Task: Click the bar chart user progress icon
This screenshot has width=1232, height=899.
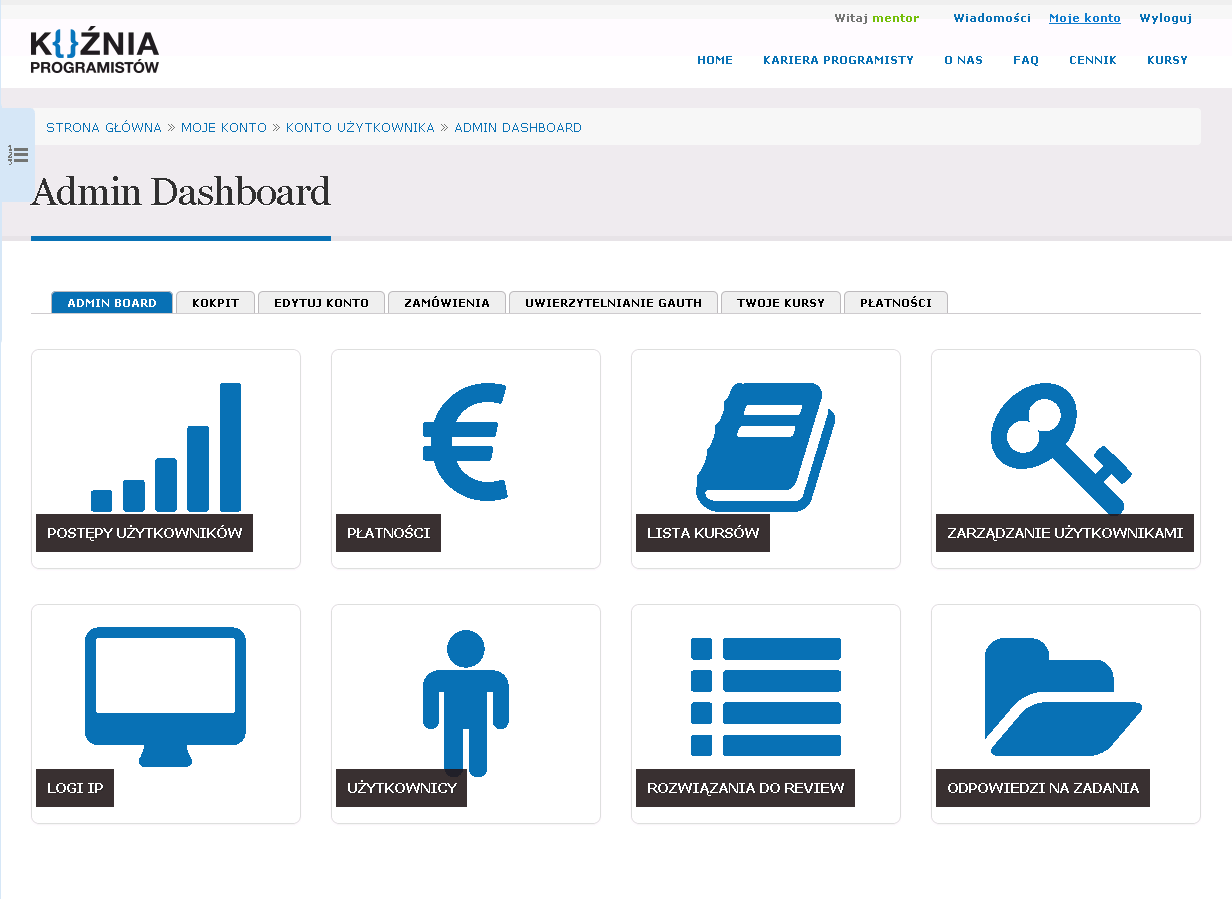Action: click(166, 446)
